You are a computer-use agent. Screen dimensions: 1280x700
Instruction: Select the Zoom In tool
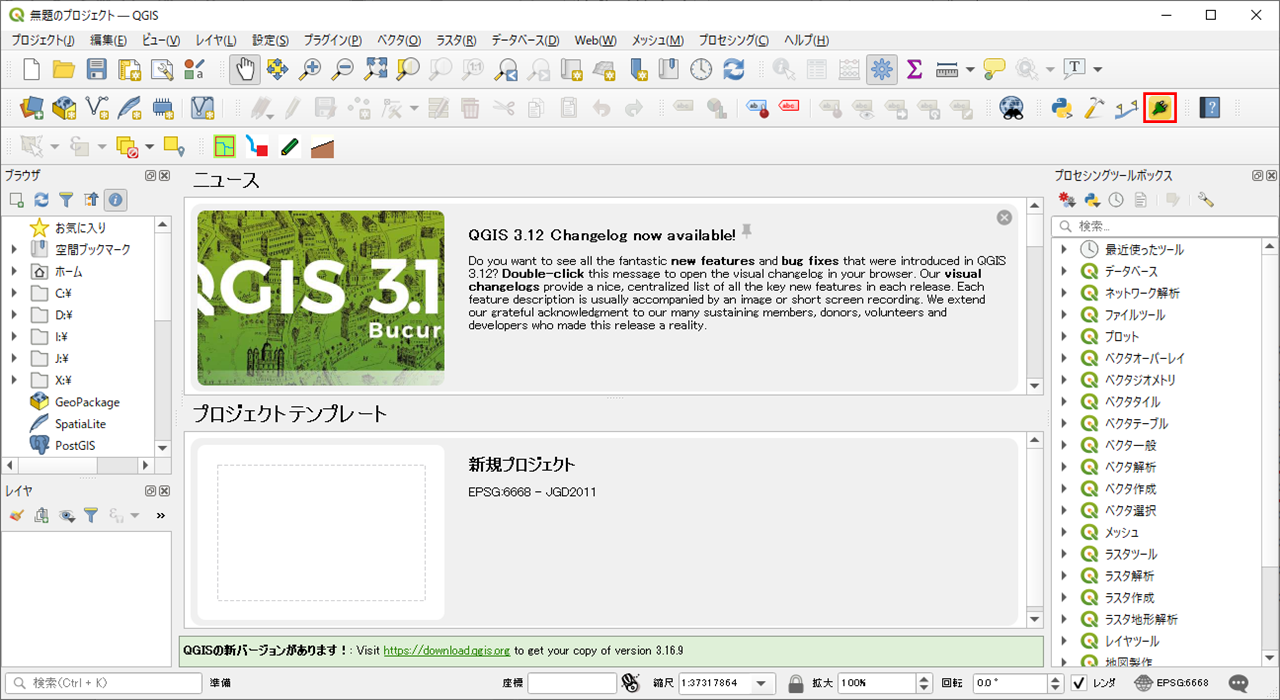click(x=310, y=69)
